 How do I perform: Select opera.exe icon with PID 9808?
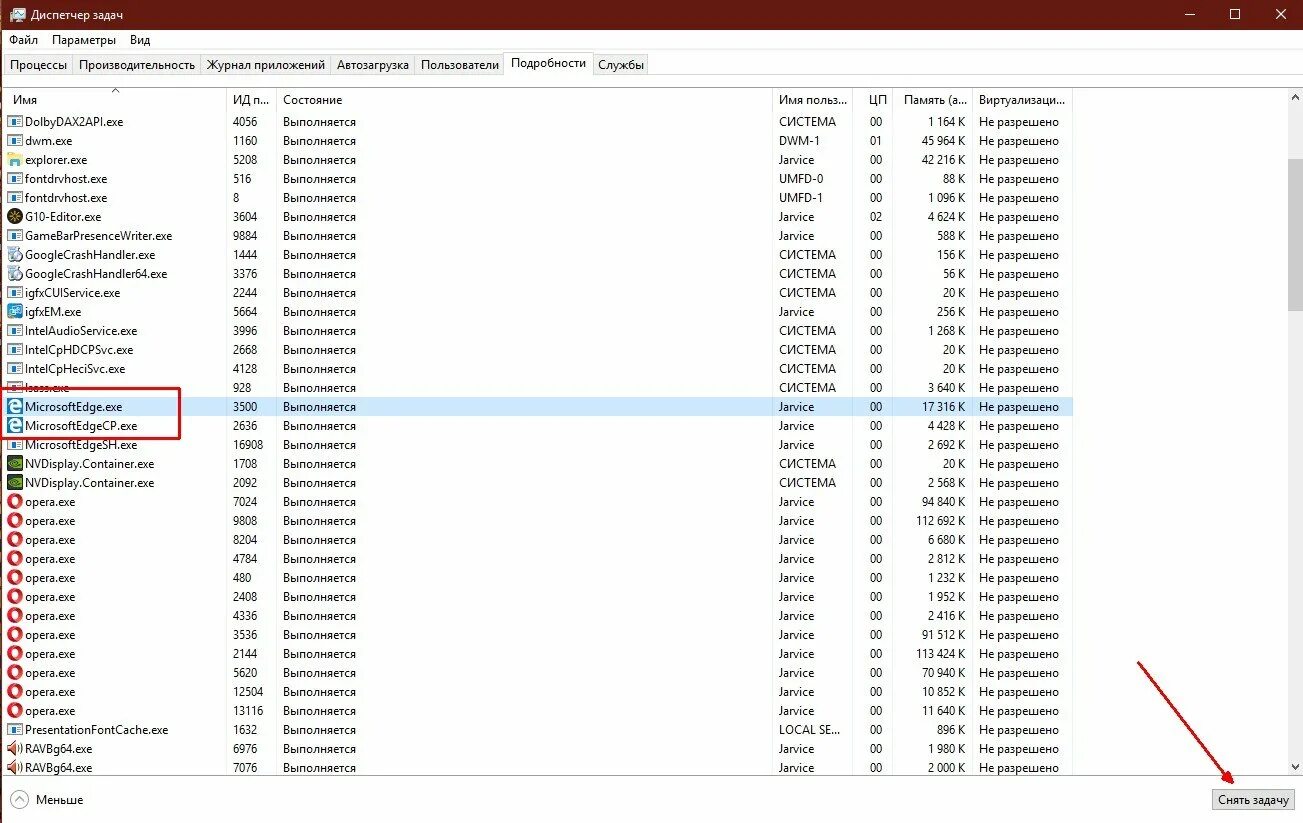(15, 521)
